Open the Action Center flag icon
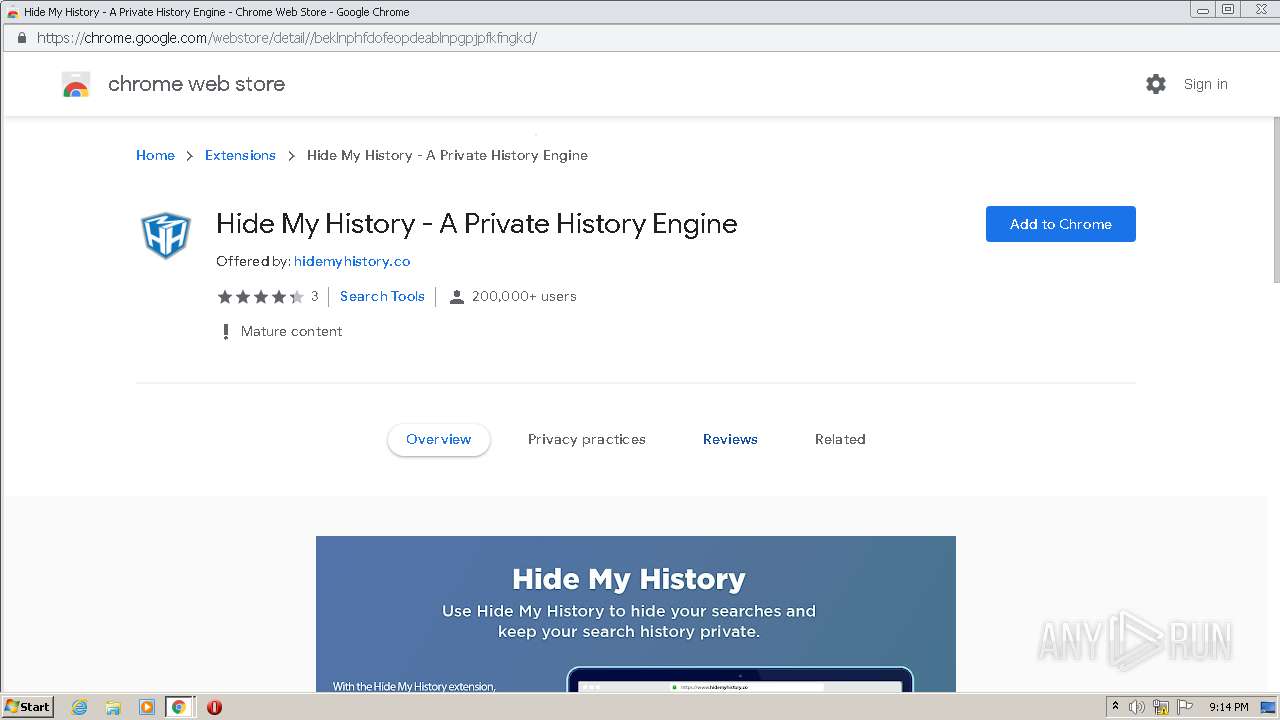The width and height of the screenshot is (1280, 720). point(1185,707)
